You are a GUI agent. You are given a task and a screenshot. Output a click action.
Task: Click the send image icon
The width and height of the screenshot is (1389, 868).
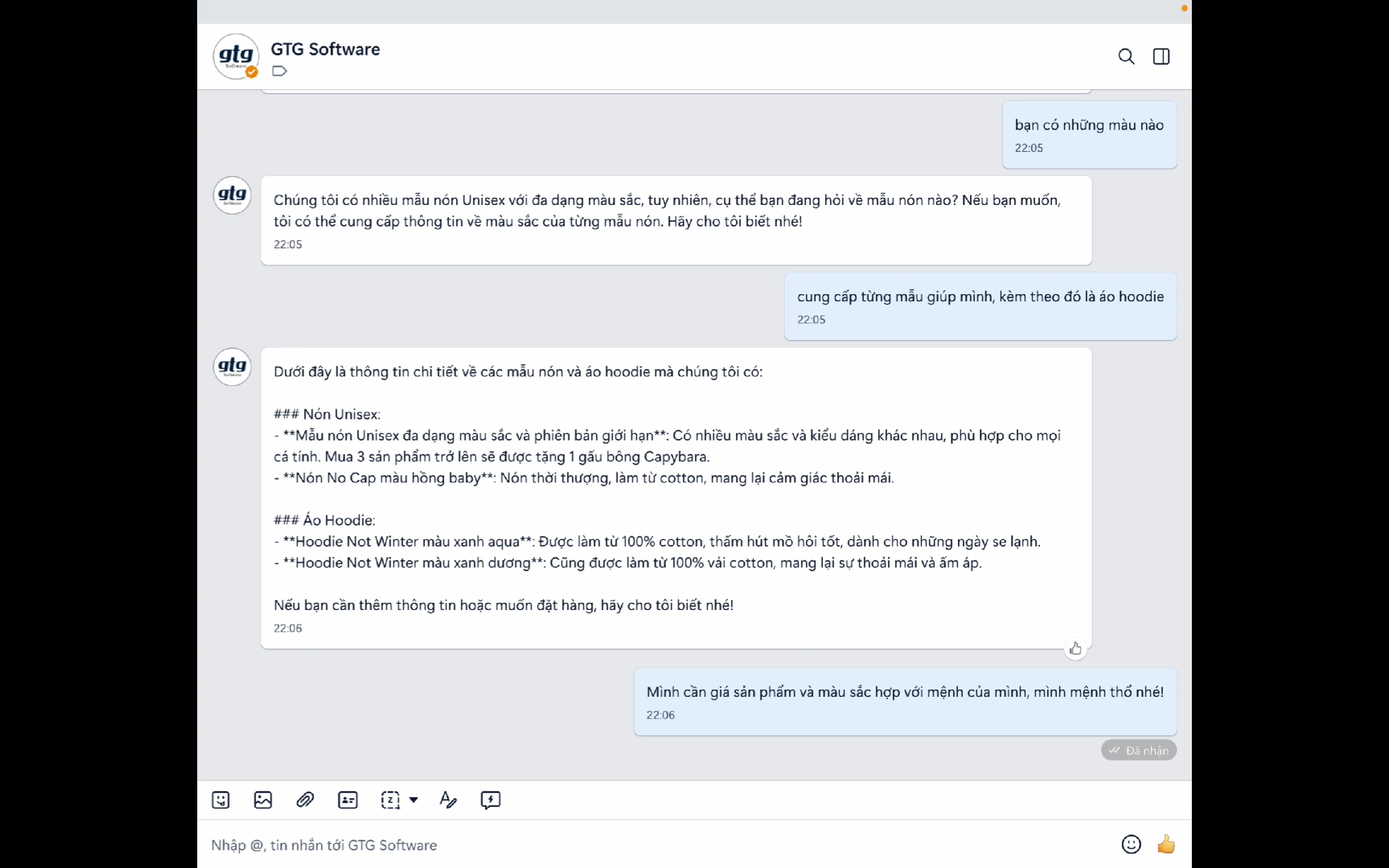coord(263,800)
